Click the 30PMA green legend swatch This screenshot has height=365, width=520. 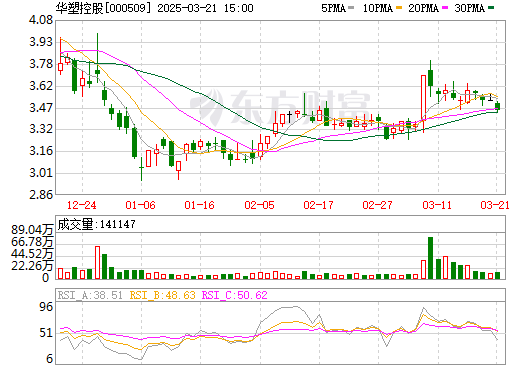491,8
